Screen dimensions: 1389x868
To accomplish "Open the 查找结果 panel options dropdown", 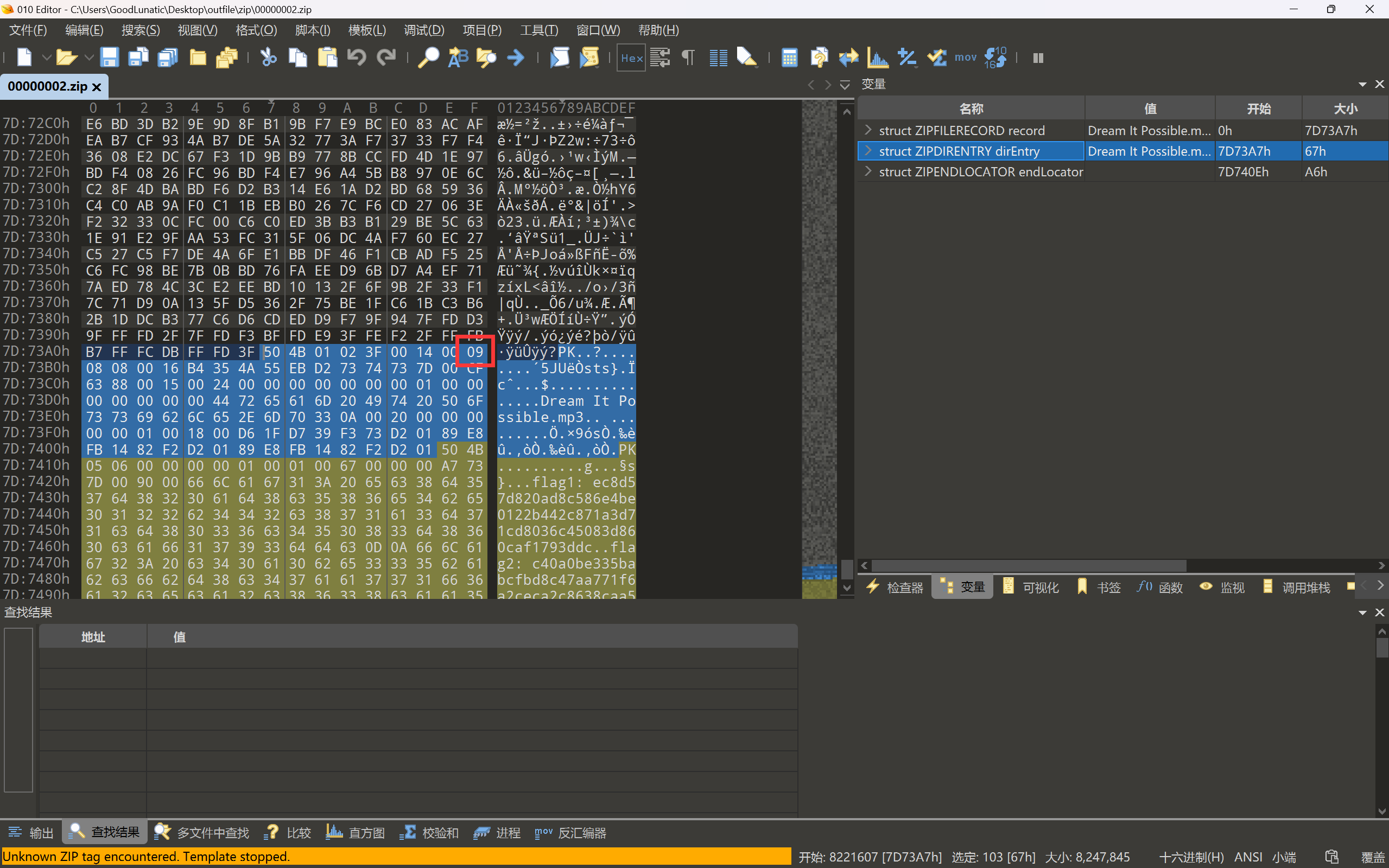I will tap(1362, 612).
